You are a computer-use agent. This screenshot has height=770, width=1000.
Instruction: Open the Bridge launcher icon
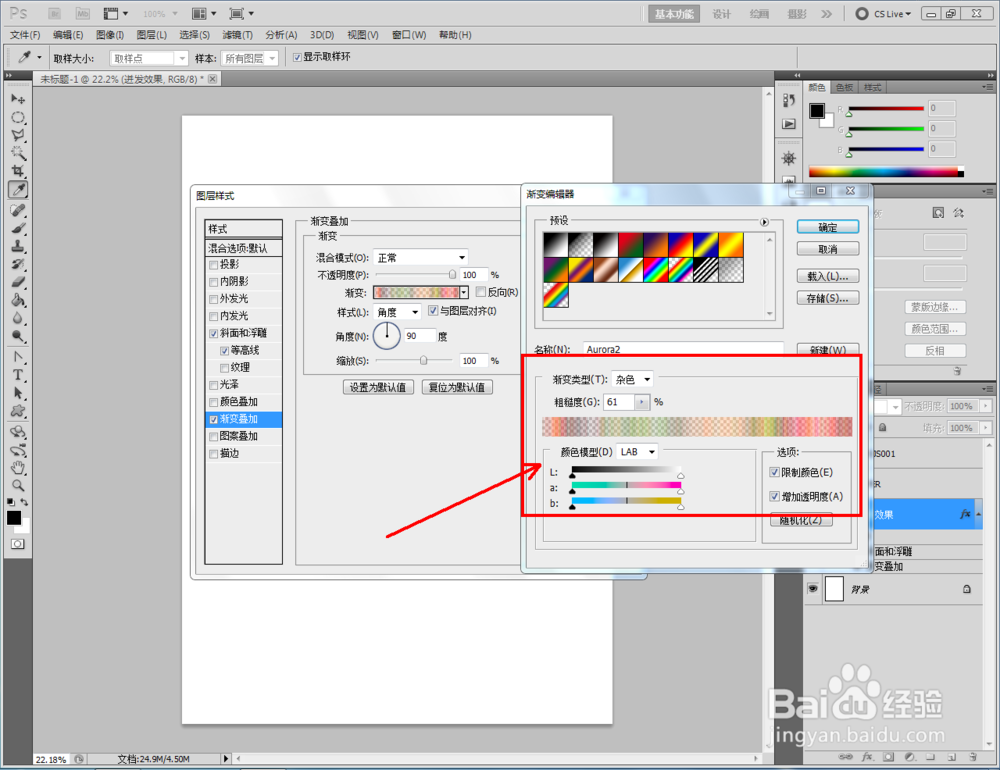[55, 13]
